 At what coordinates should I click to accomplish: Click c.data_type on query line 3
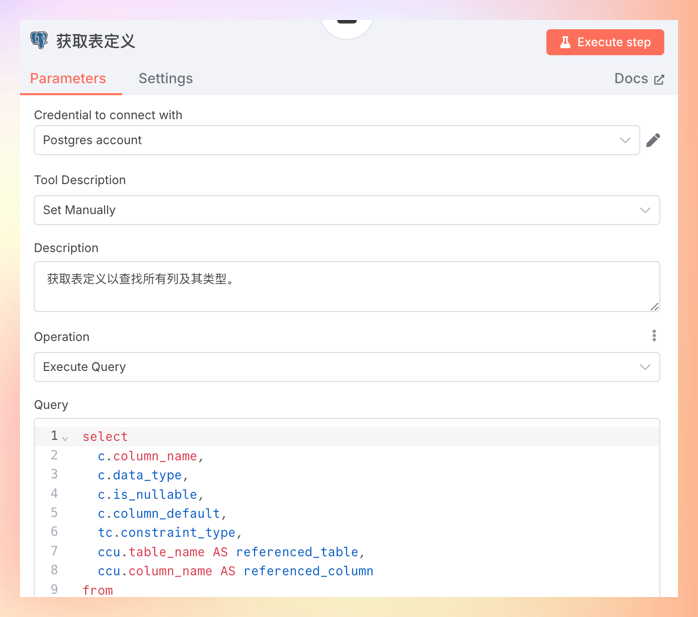coord(140,475)
